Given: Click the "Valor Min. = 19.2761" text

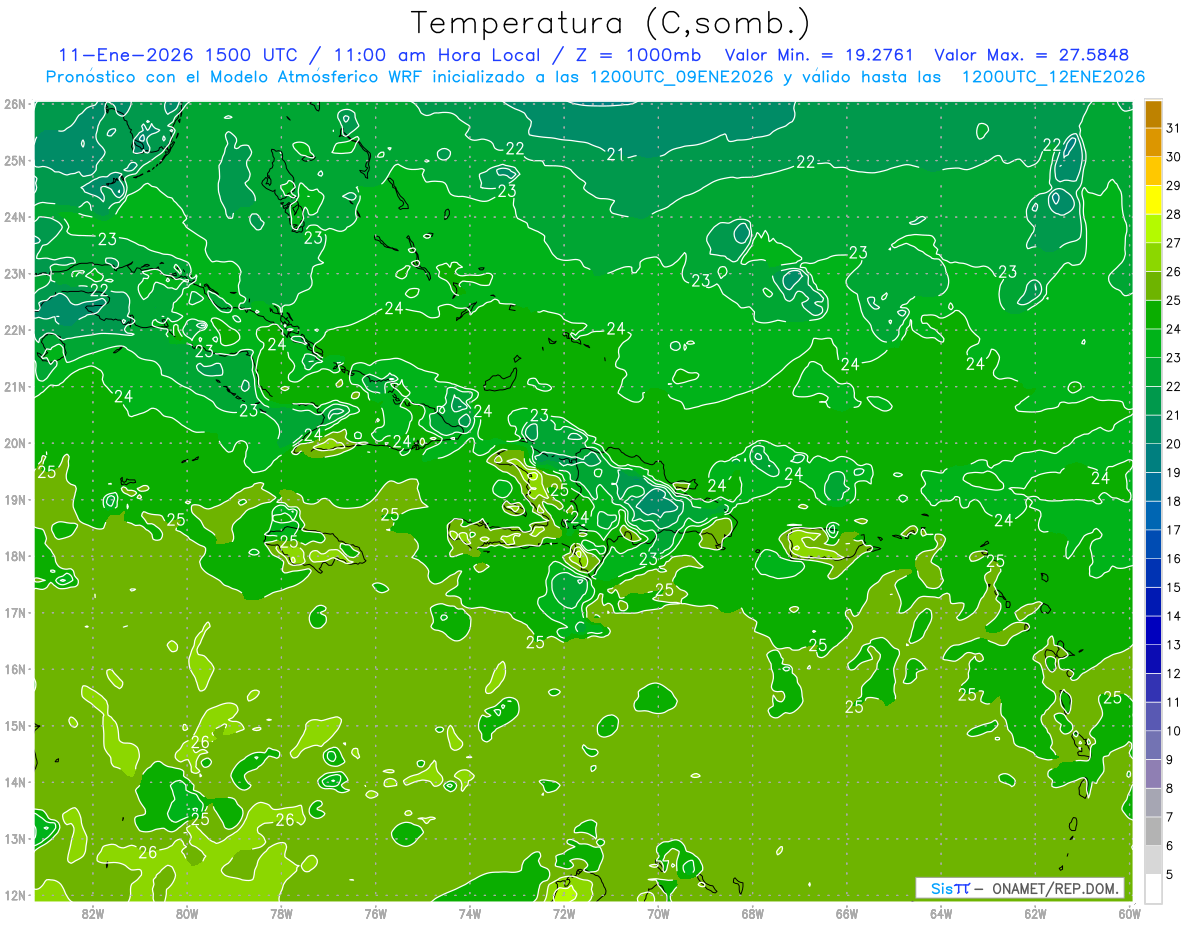Looking at the screenshot, I should click(820, 55).
